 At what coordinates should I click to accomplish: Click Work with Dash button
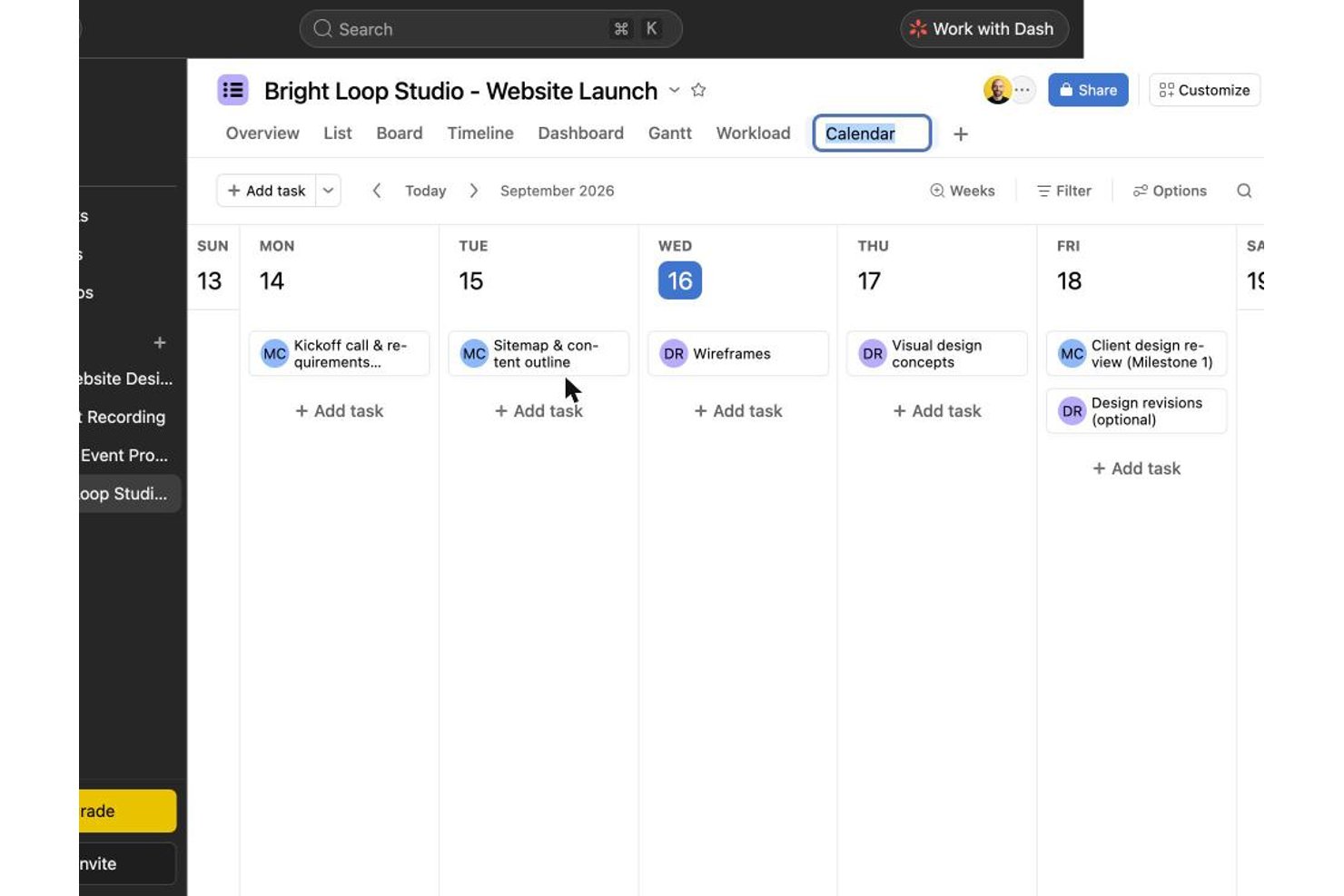tap(984, 29)
